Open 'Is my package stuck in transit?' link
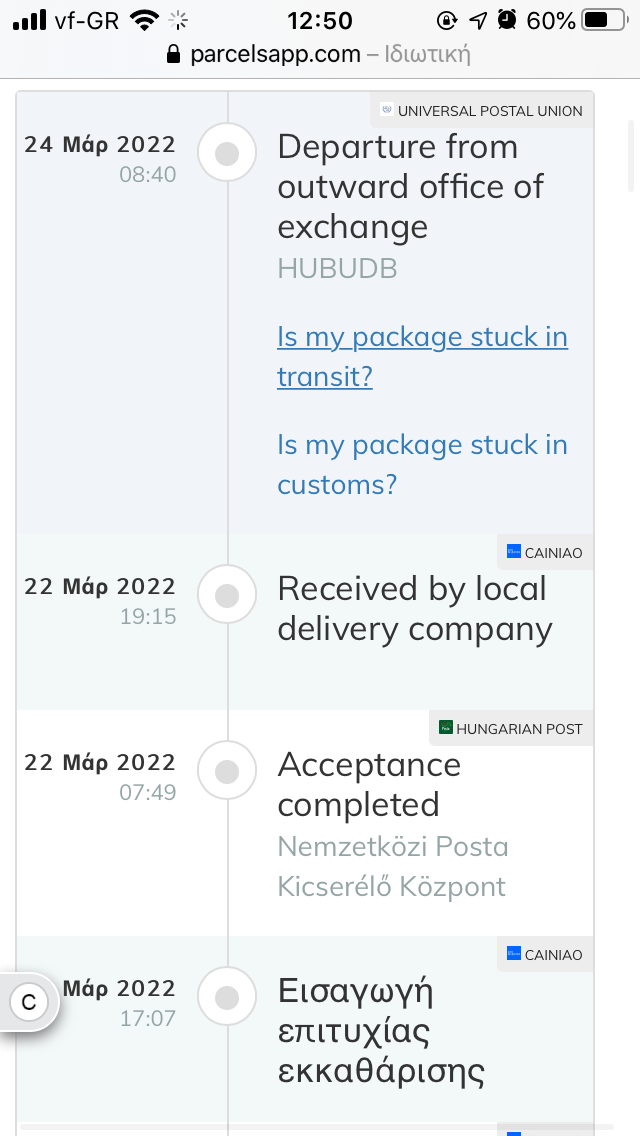The height and width of the screenshot is (1136, 640). click(422, 356)
